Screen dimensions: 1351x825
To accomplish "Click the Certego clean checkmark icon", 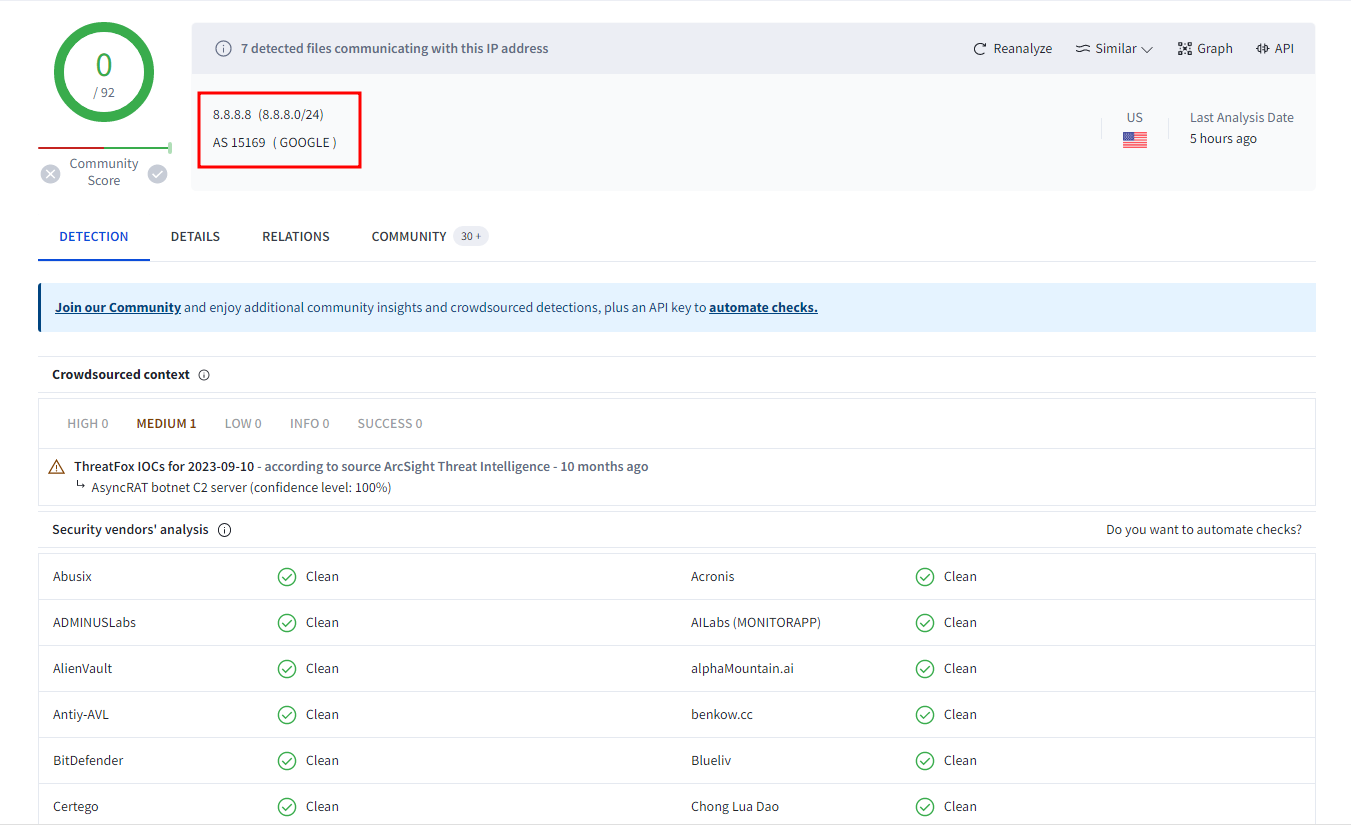I will [x=287, y=807].
